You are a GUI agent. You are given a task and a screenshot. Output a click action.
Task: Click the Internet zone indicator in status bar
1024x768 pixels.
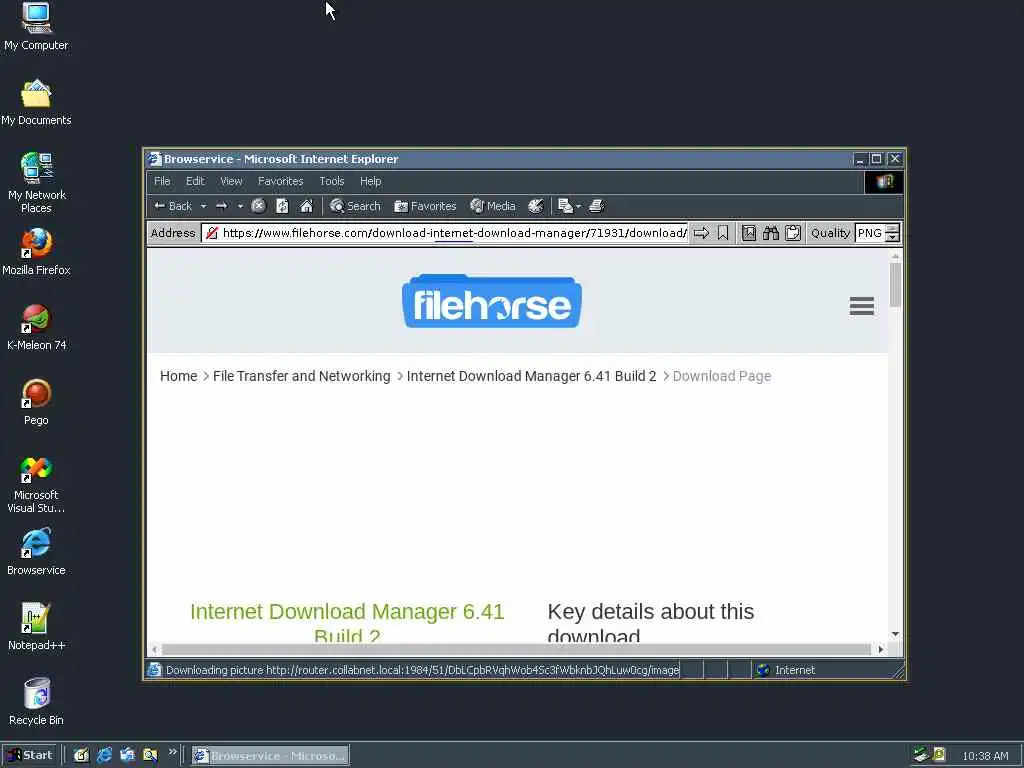click(786, 670)
